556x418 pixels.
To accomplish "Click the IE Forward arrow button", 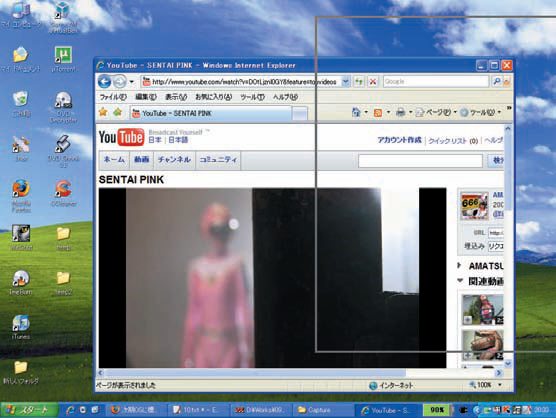I will pyautogui.click(x=119, y=82).
